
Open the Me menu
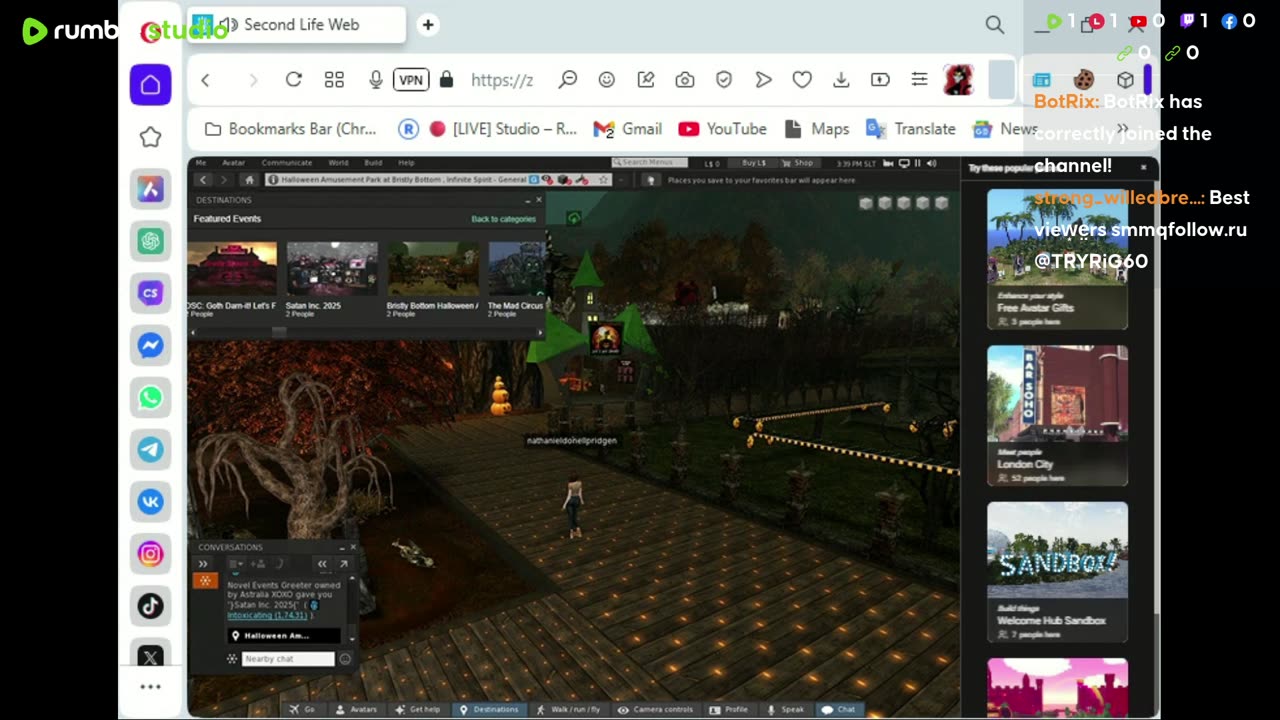[201, 162]
